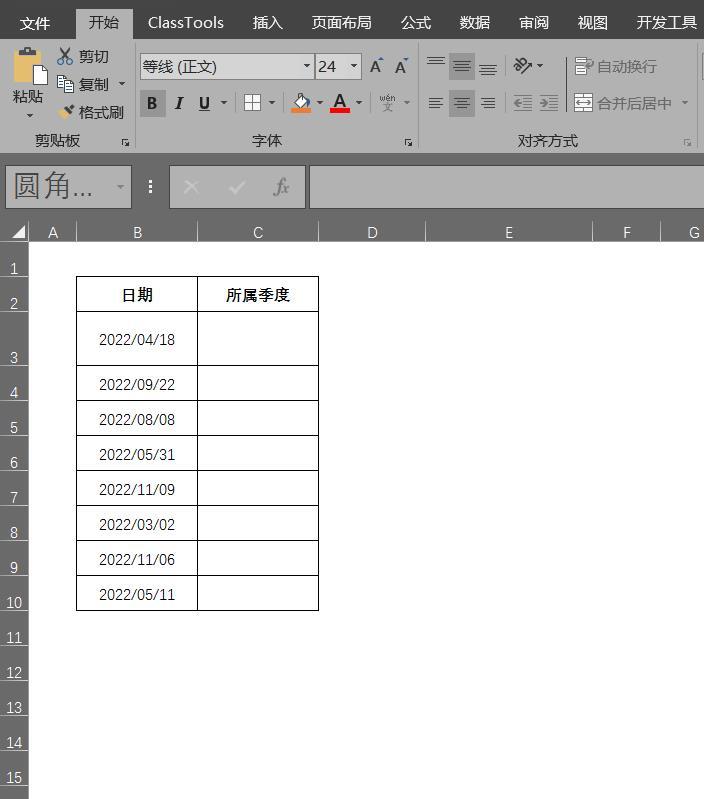Toggle Bold formatting
The image size is (704, 799).
click(152, 103)
